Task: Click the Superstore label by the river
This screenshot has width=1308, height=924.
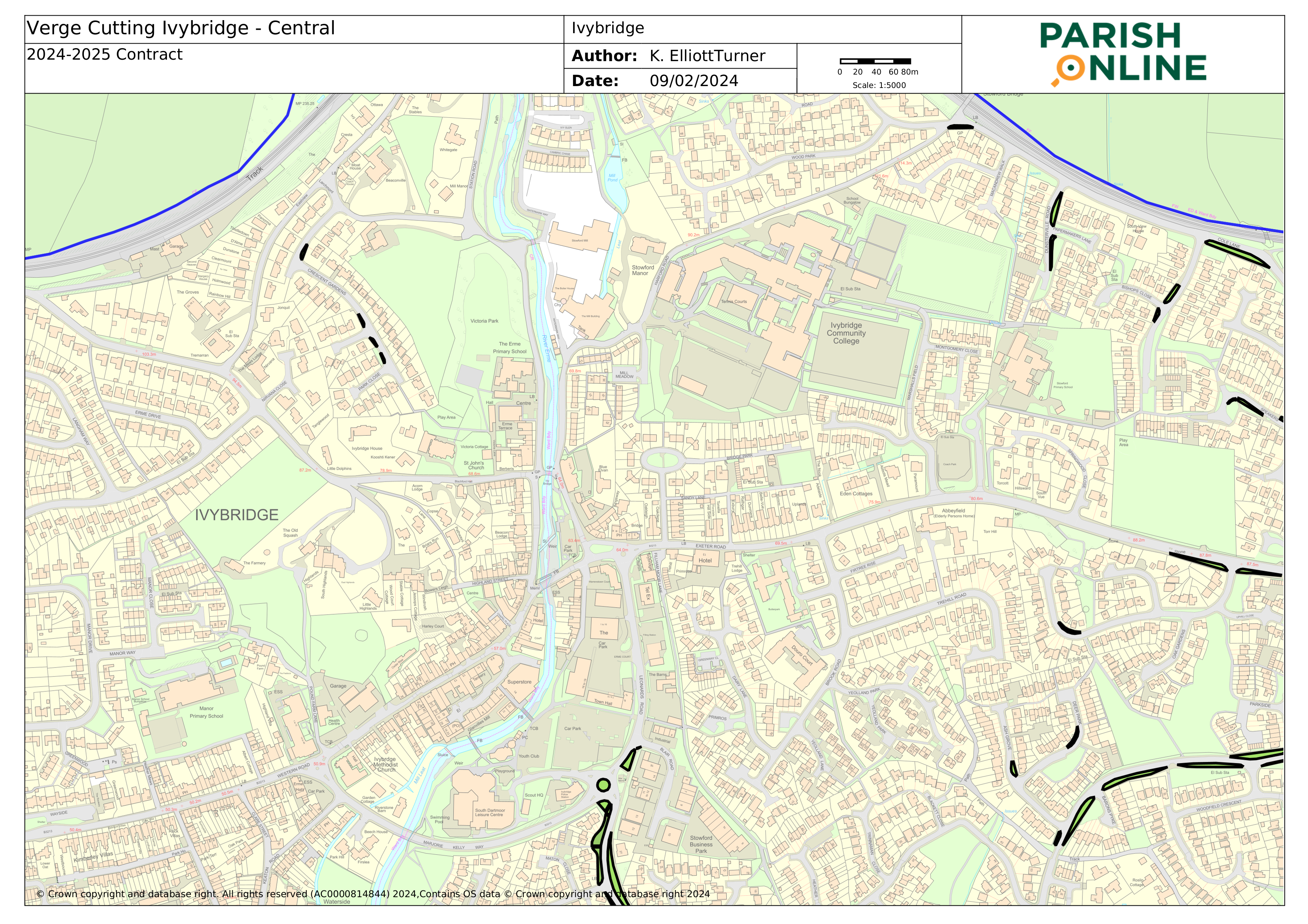Action: [x=519, y=681]
